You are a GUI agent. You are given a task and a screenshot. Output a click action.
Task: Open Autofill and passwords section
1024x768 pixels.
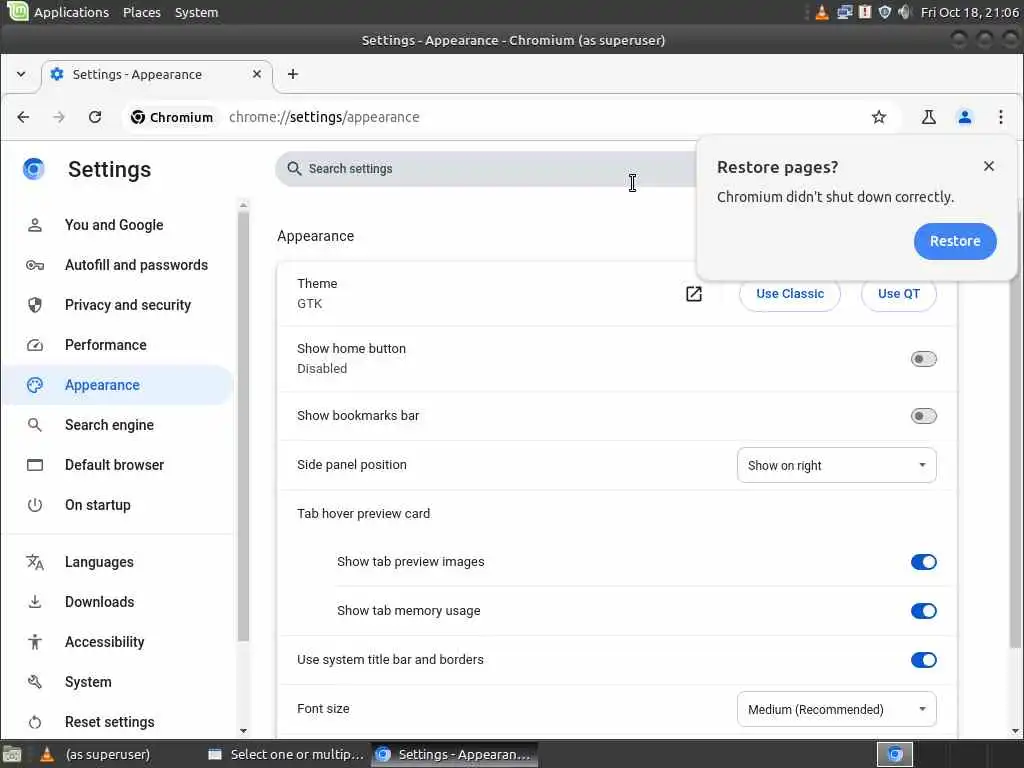pos(118,264)
